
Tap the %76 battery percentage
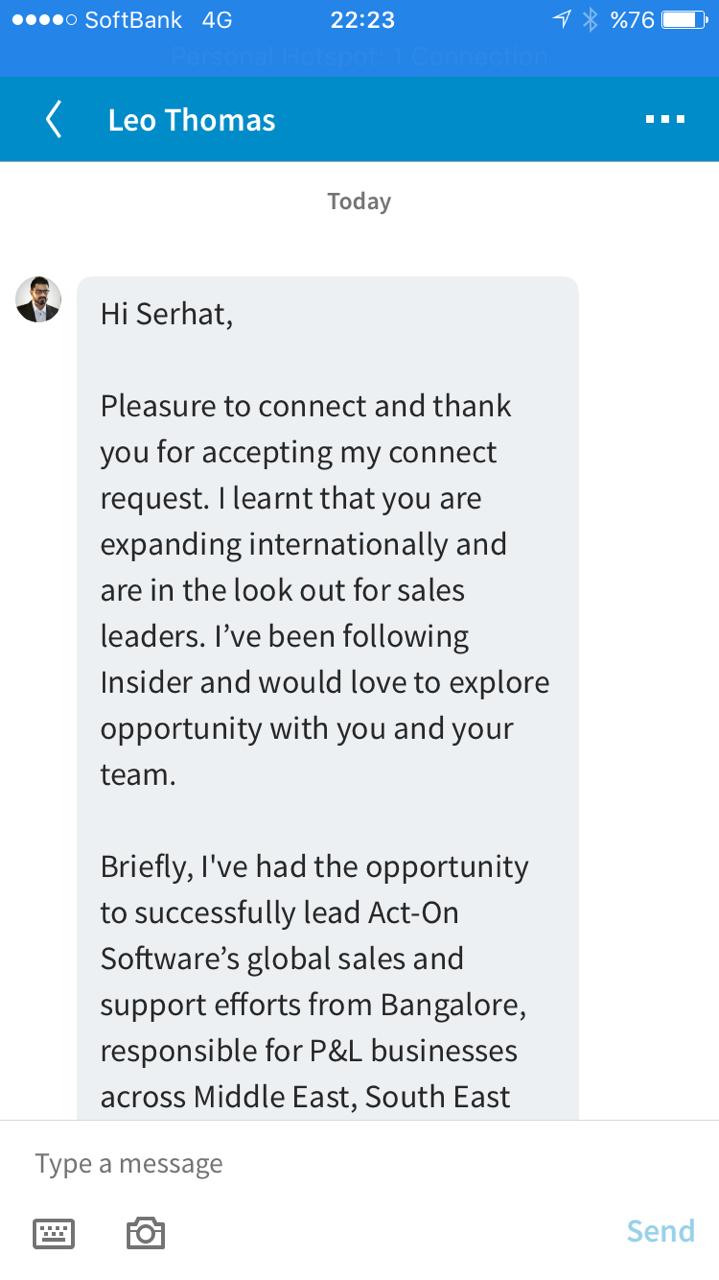click(x=632, y=20)
